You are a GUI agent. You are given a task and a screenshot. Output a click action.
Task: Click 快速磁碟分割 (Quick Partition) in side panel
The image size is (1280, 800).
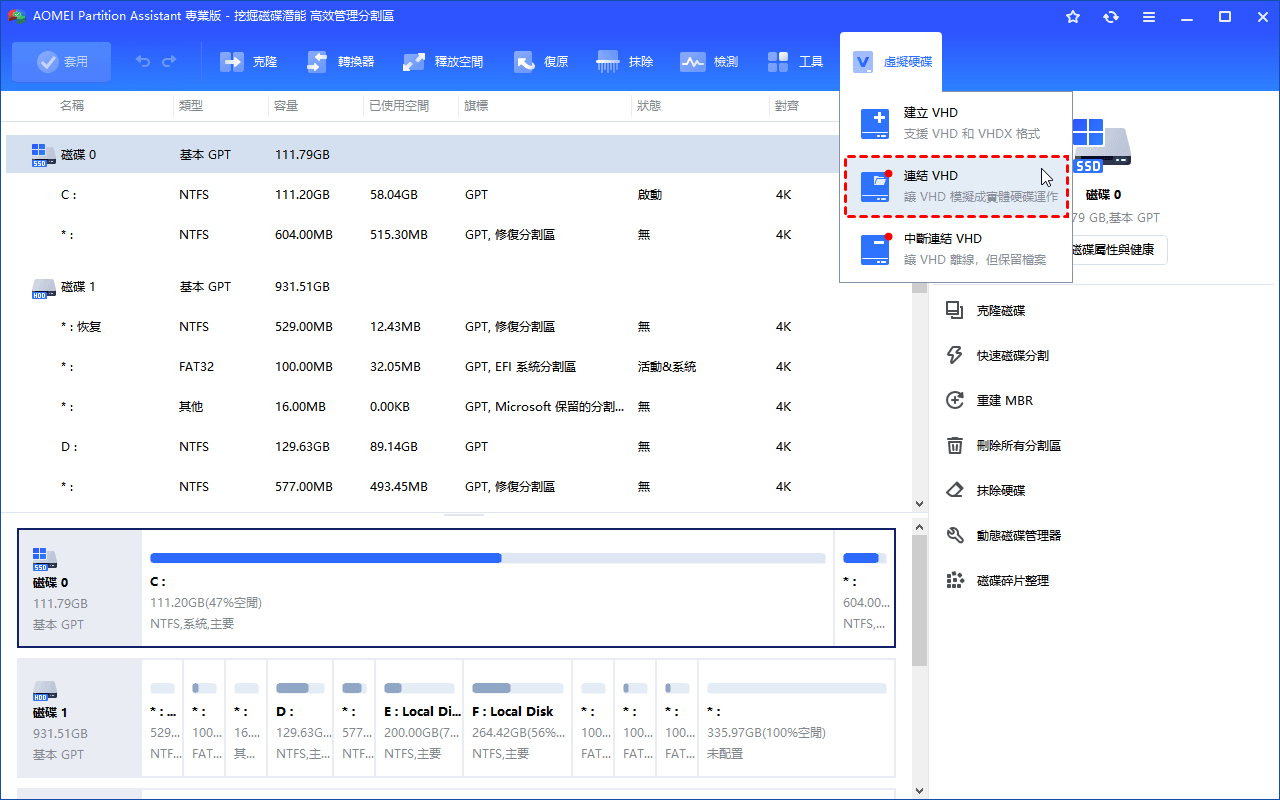click(x=997, y=356)
